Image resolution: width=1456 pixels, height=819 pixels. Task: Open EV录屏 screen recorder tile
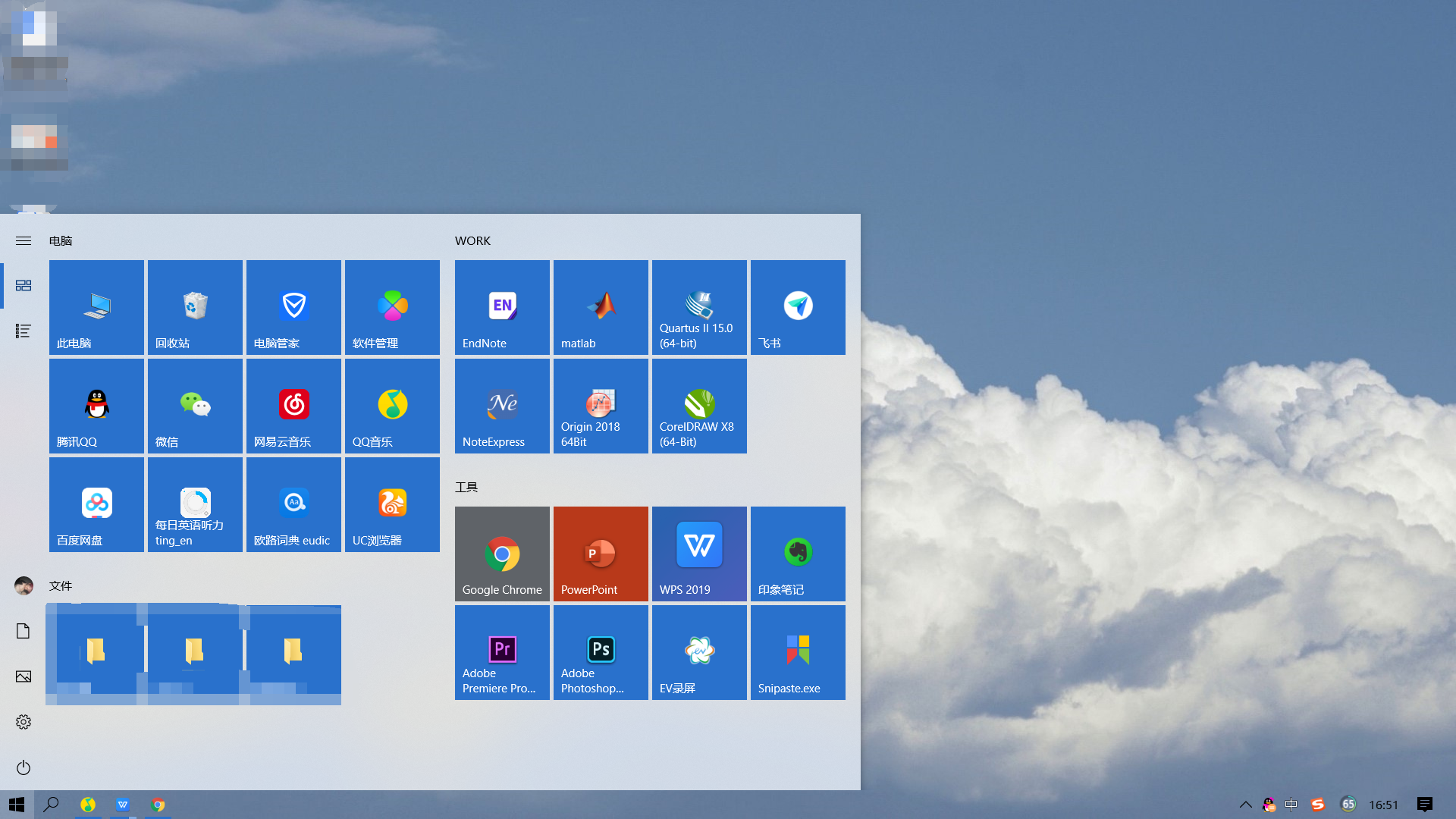click(x=698, y=652)
